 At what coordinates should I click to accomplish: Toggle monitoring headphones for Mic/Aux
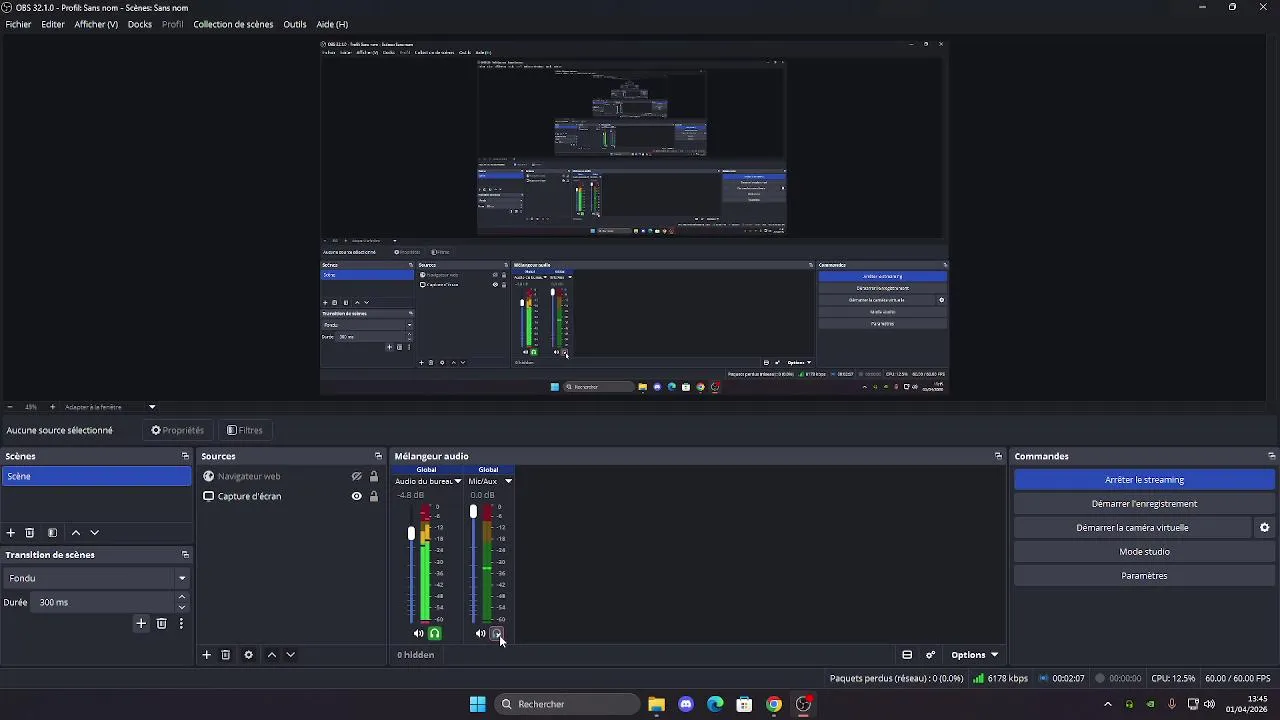(497, 633)
